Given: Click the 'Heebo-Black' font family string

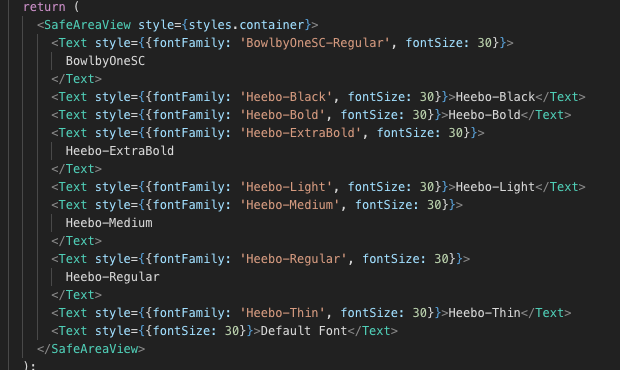Looking at the screenshot, I should coord(286,97).
